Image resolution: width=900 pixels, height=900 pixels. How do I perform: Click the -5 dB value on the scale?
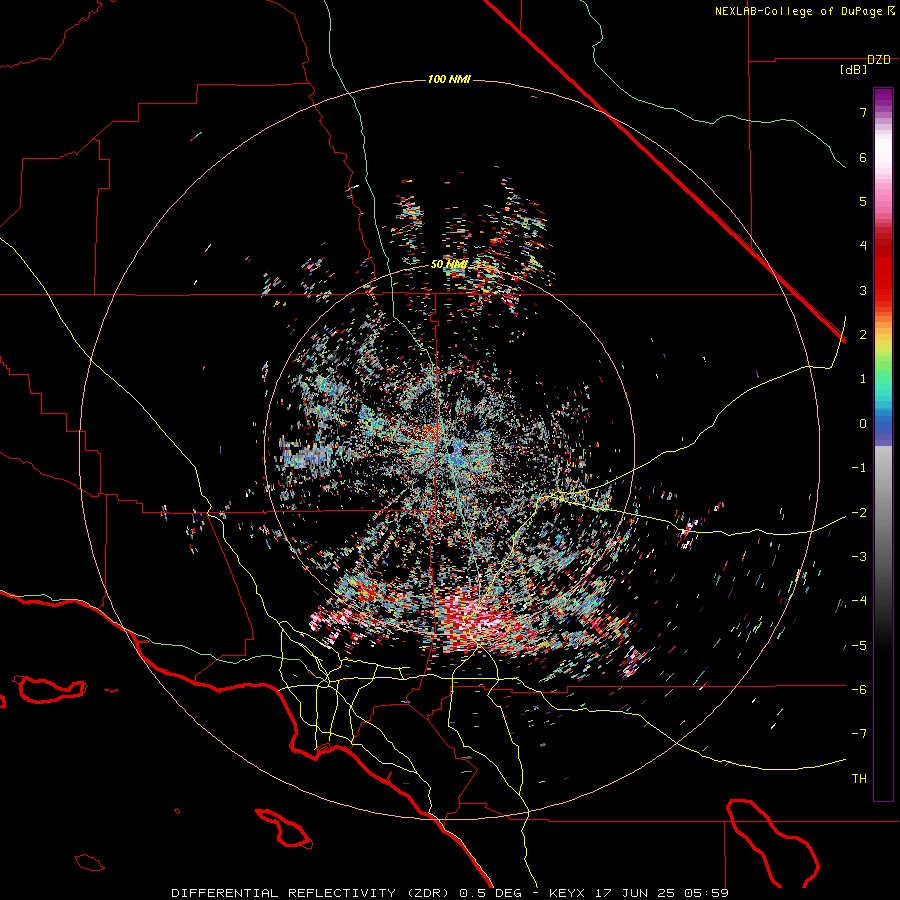[859, 645]
